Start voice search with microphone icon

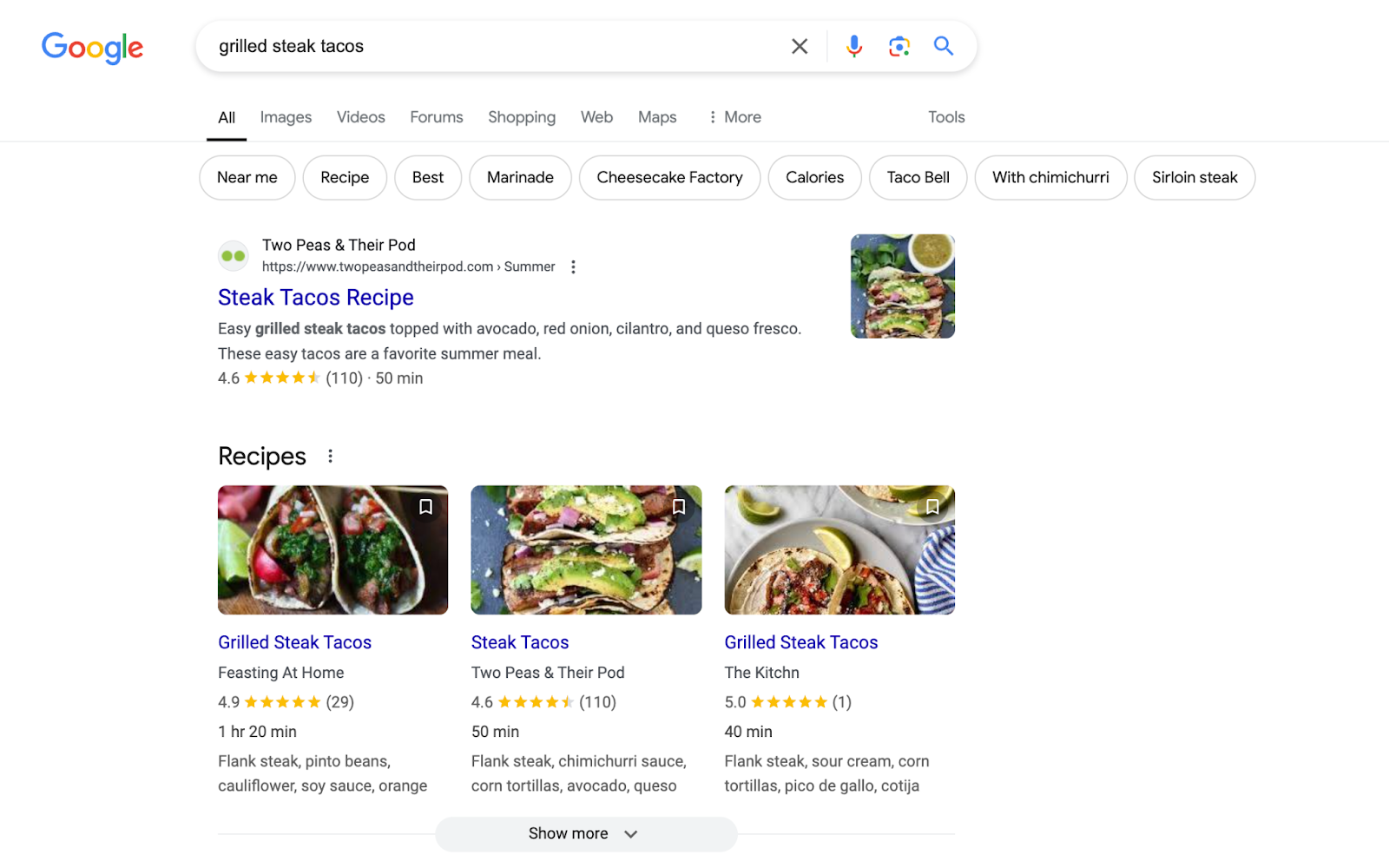point(854,46)
